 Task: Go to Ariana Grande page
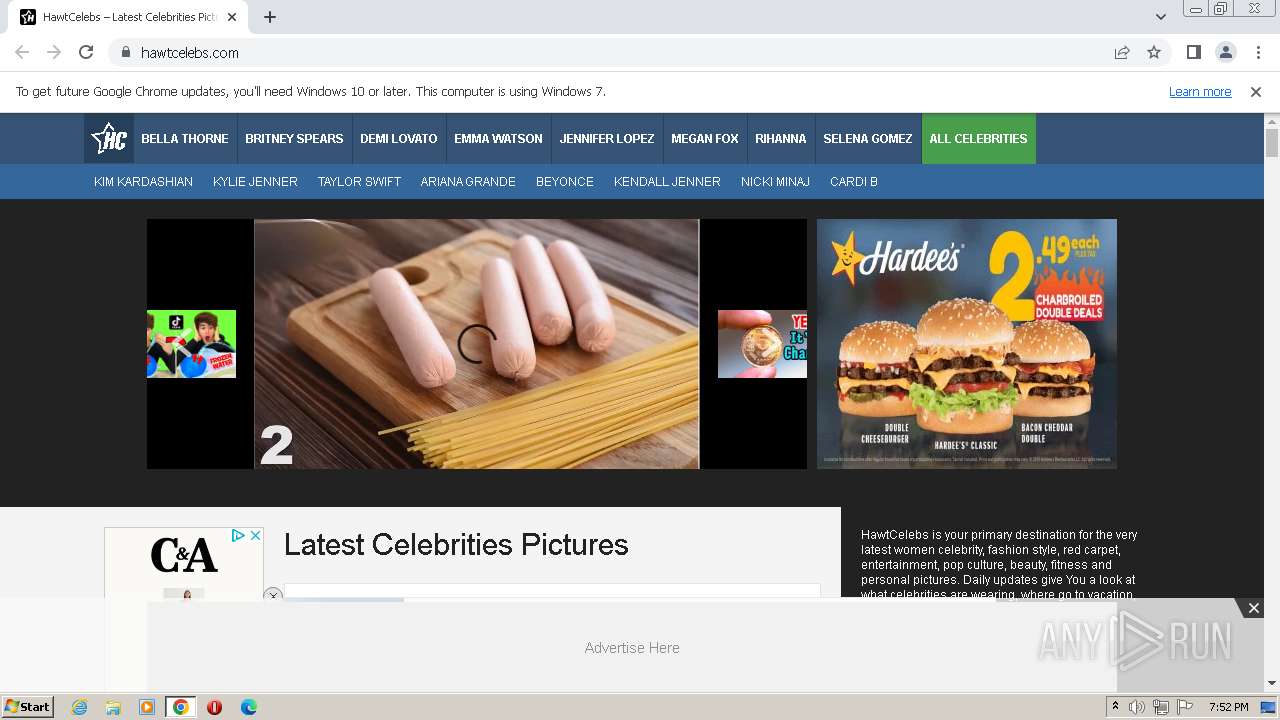[468, 182]
